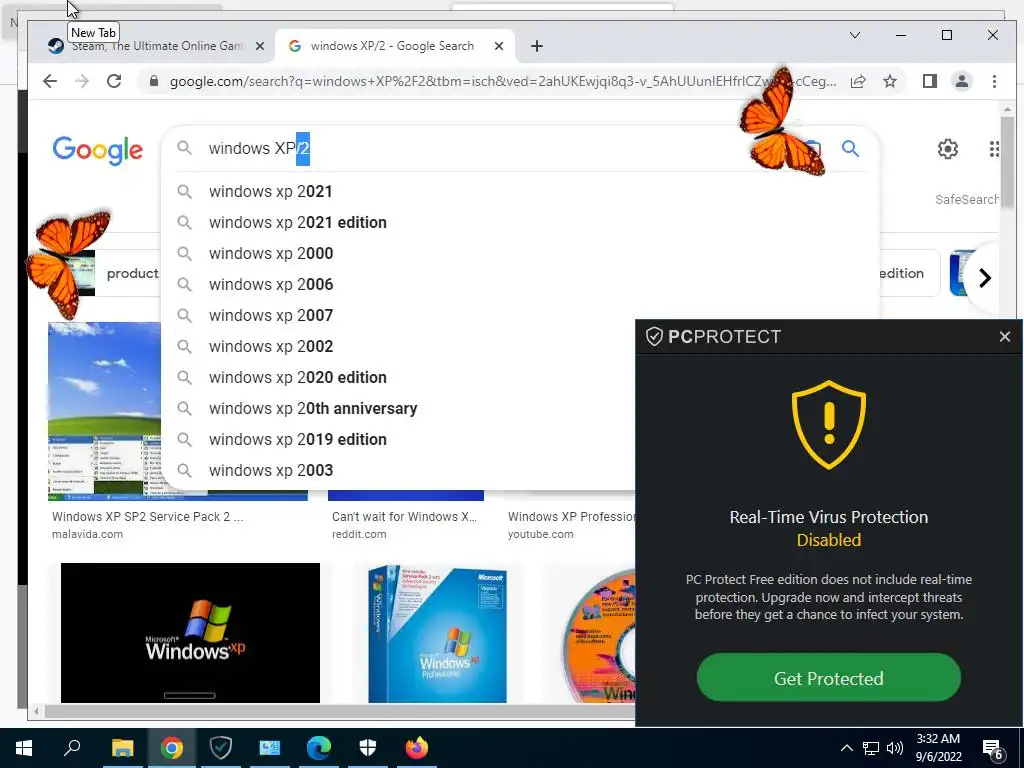Image resolution: width=1024 pixels, height=768 pixels.
Task: Bookmark this page with the star icon
Action: click(889, 82)
